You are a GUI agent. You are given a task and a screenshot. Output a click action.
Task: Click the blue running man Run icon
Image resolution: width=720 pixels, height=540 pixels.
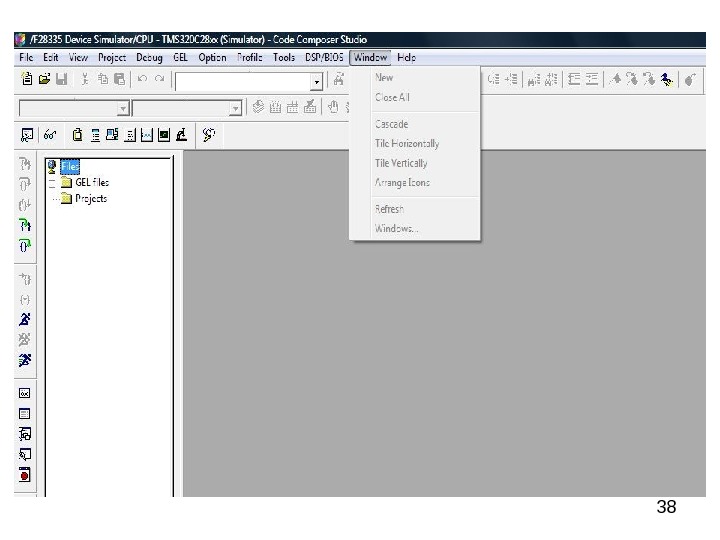click(25, 319)
